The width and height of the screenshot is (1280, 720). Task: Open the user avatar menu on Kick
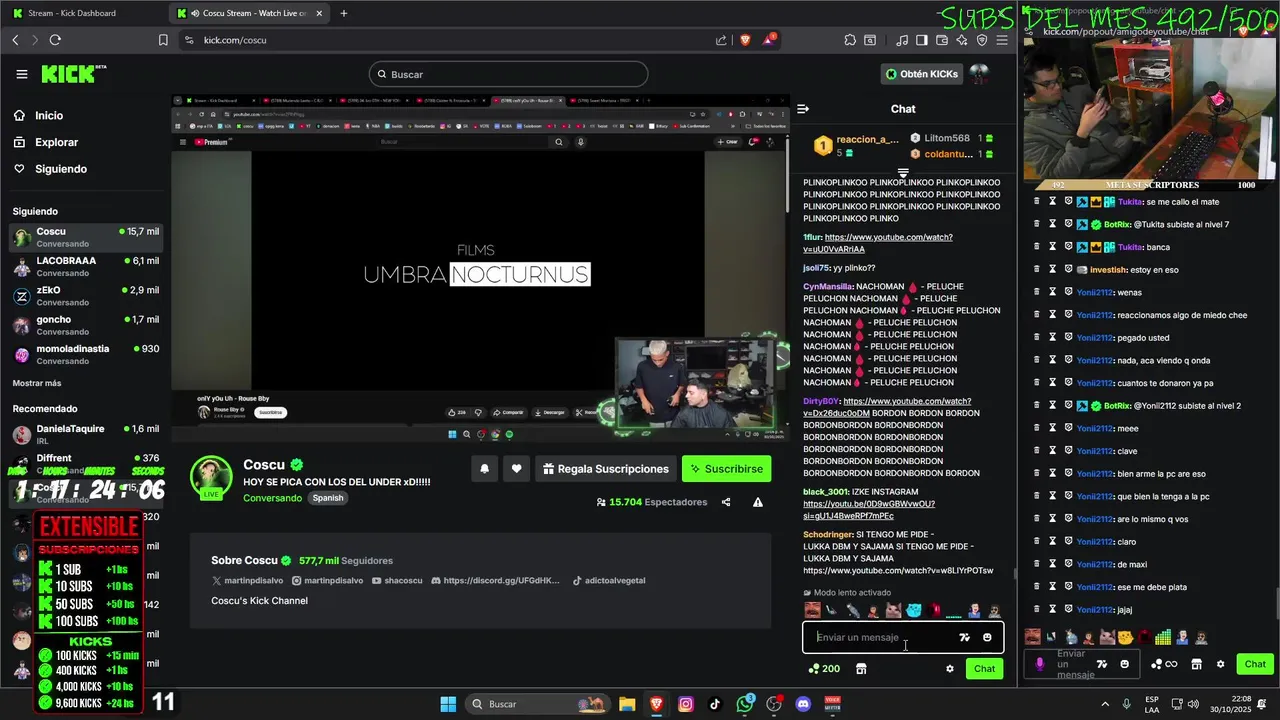click(x=979, y=74)
